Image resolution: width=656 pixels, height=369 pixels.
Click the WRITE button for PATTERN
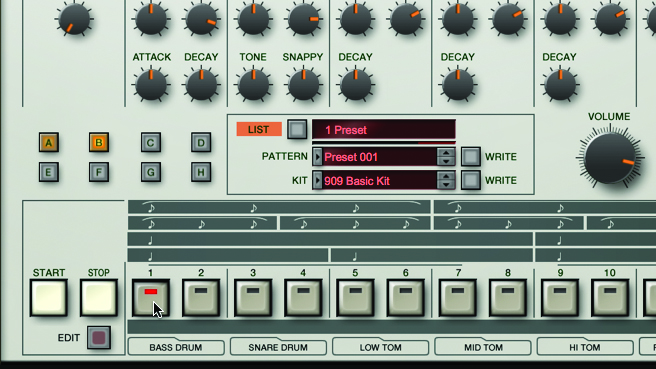471,156
